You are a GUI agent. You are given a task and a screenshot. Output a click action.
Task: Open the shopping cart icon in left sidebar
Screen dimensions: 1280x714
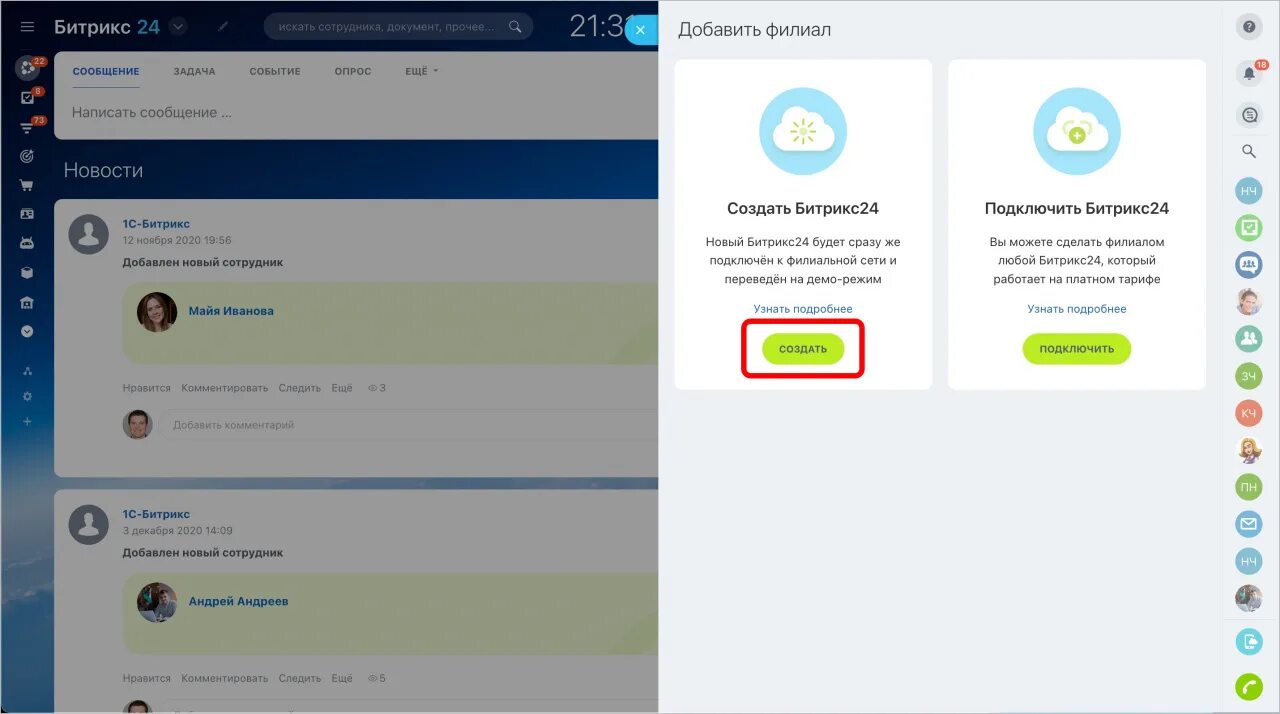(x=28, y=185)
